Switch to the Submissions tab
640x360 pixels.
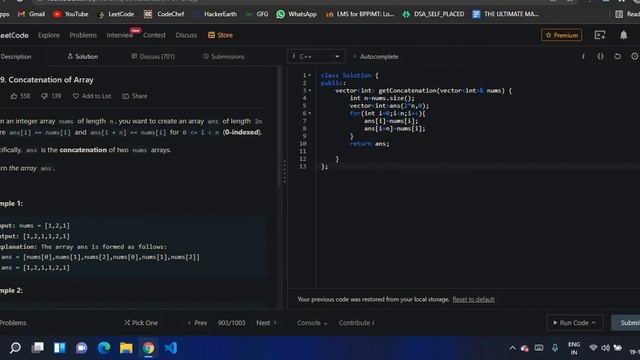224,56
